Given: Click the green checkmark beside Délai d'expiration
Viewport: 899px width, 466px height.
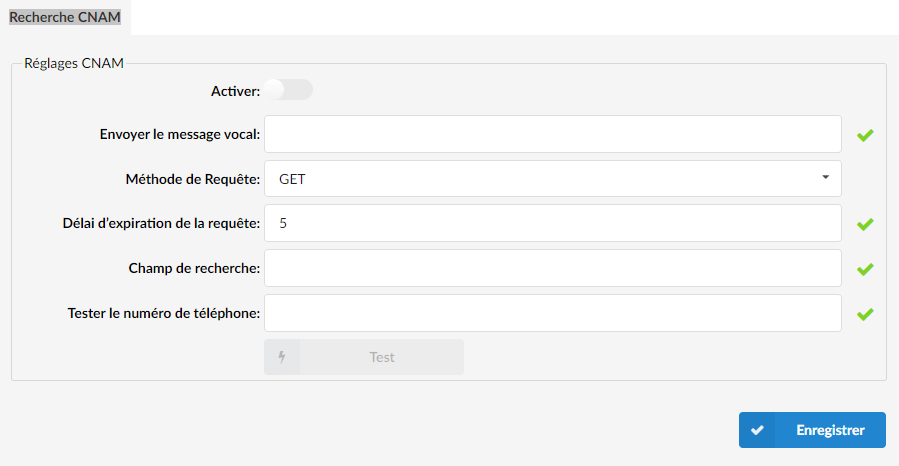Looking at the screenshot, I should pyautogui.click(x=865, y=224).
